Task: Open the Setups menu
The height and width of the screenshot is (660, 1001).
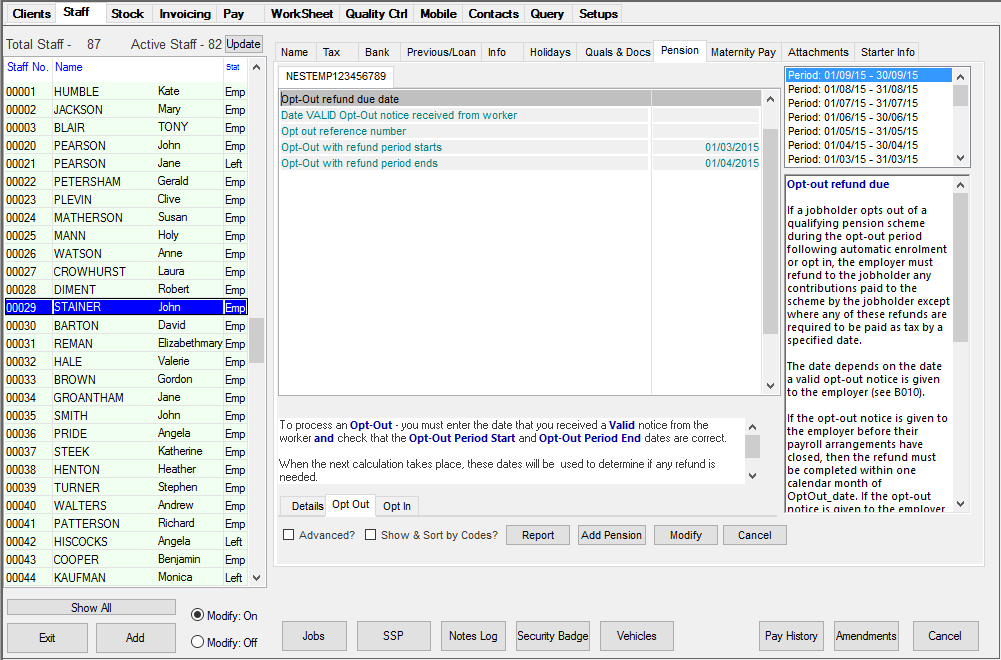Action: (597, 13)
